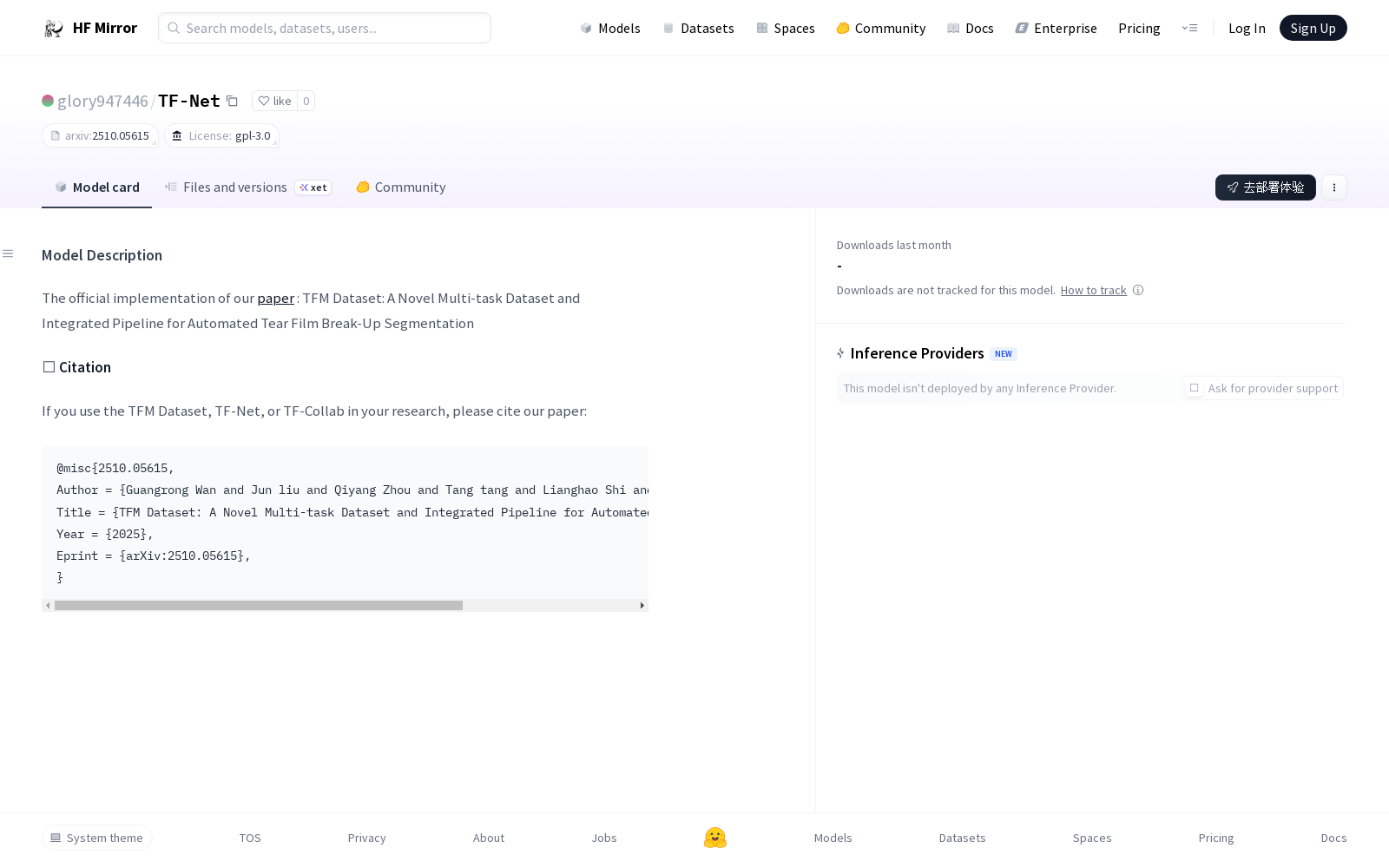The image size is (1389, 868).
Task: Open Community in top navigation
Action: [x=881, y=28]
